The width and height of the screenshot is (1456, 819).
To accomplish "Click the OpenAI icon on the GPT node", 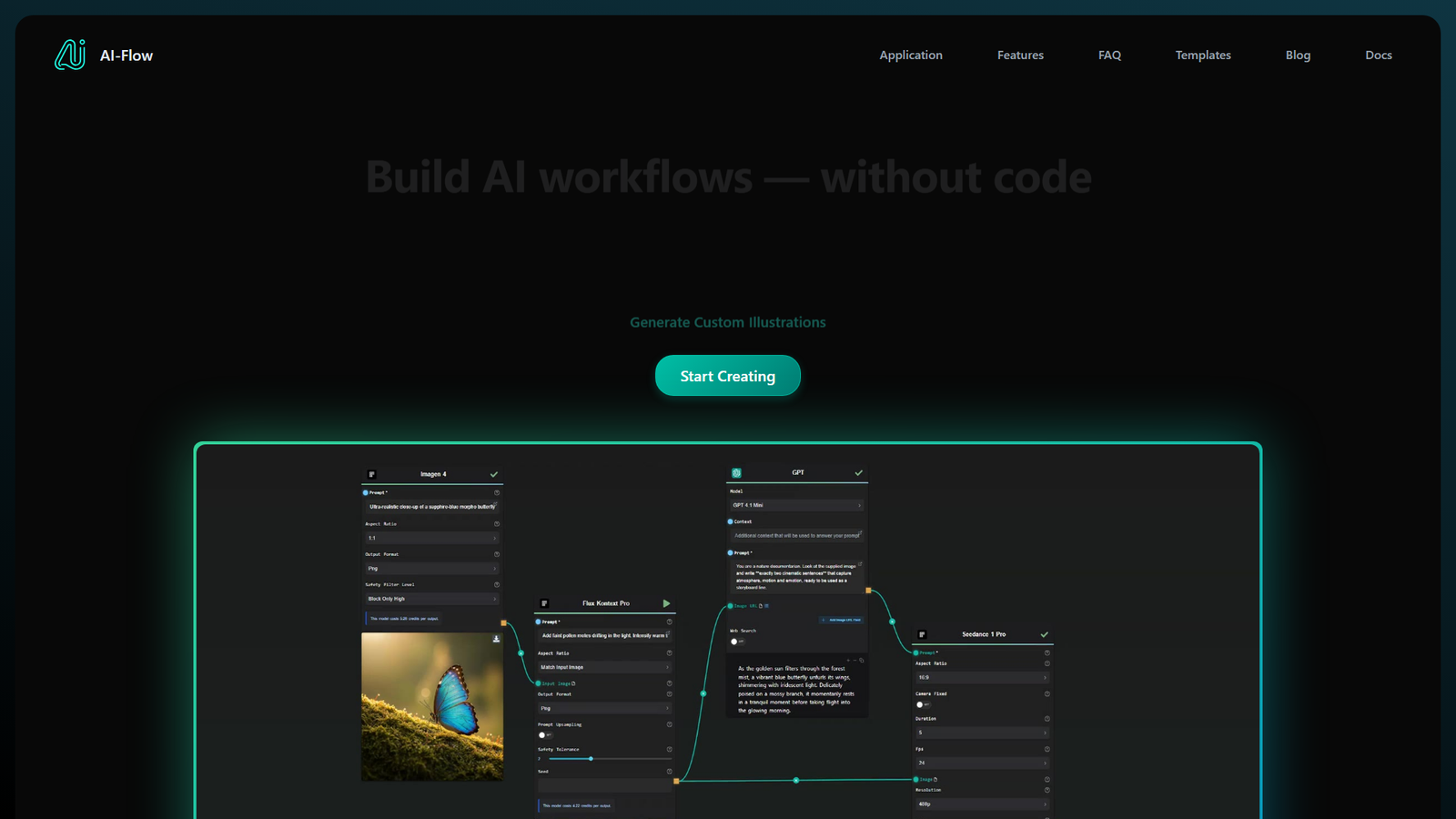I will coord(736,472).
